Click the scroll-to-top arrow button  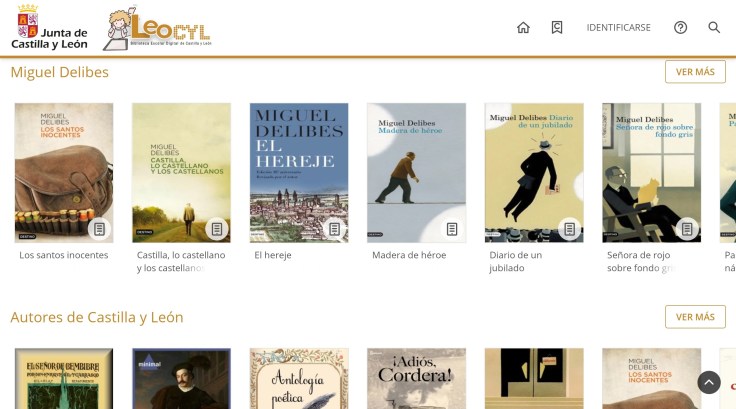coord(709,382)
